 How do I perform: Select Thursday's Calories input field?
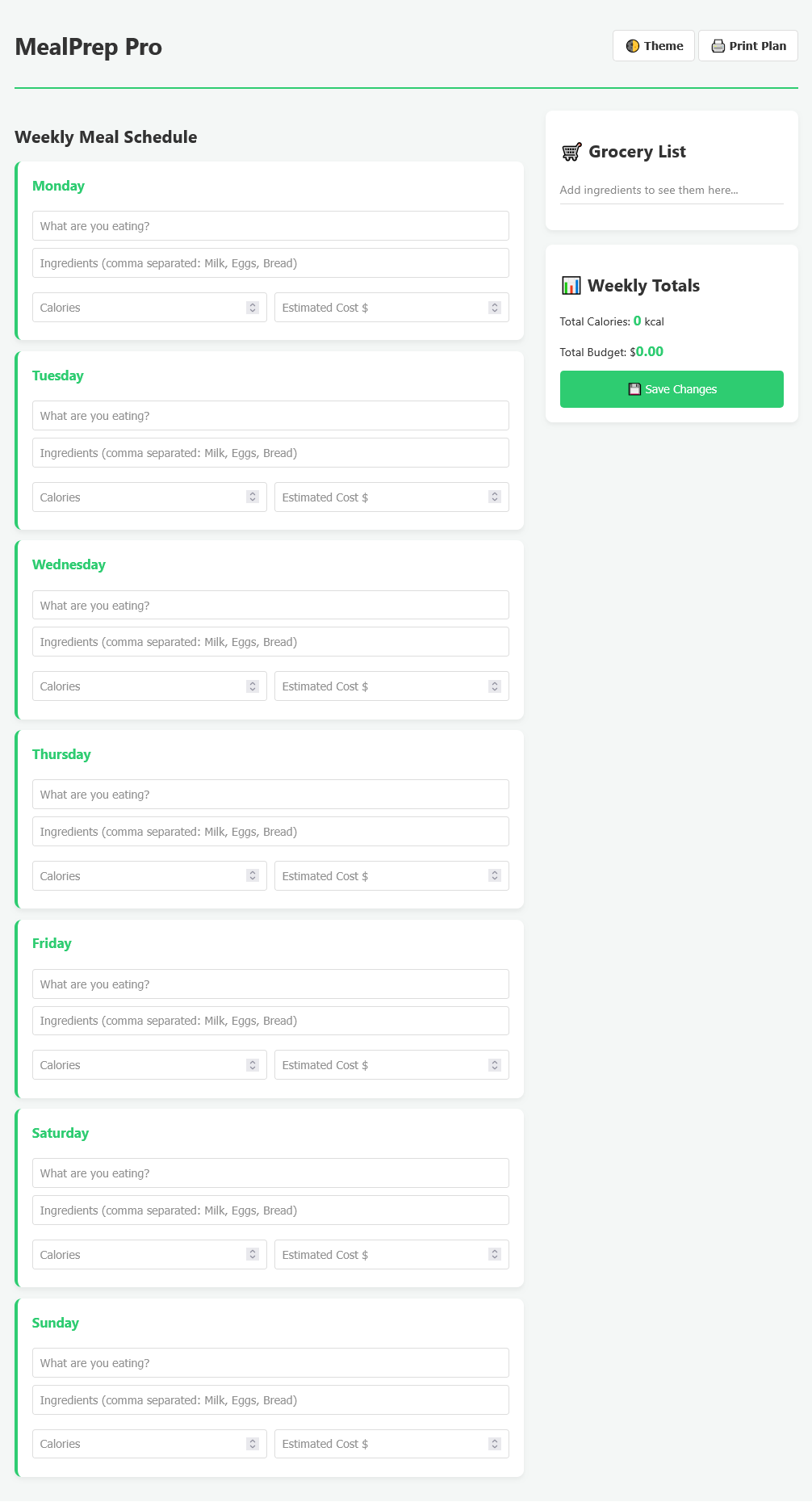137,876
